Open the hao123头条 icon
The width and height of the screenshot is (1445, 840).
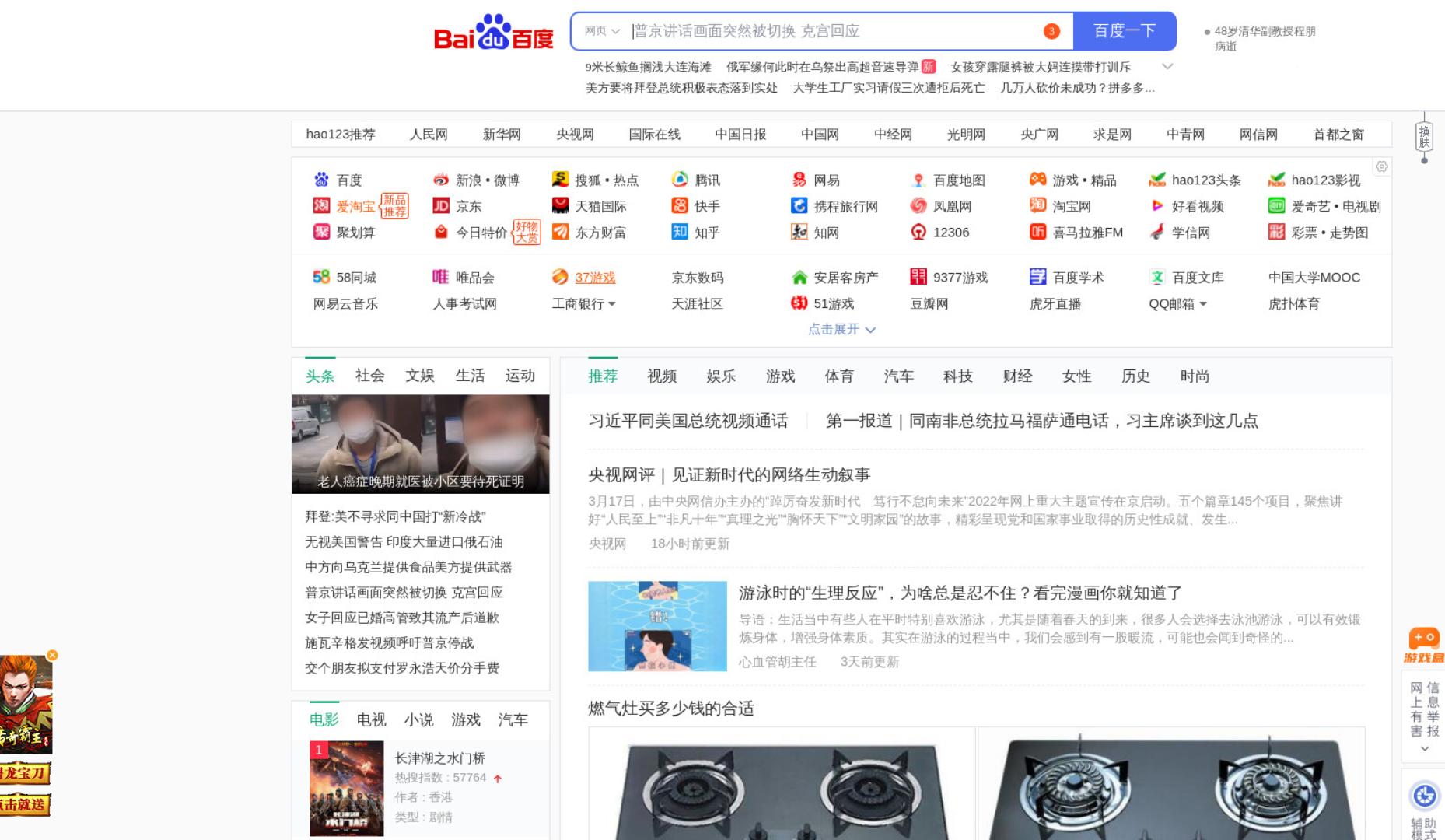click(1157, 180)
